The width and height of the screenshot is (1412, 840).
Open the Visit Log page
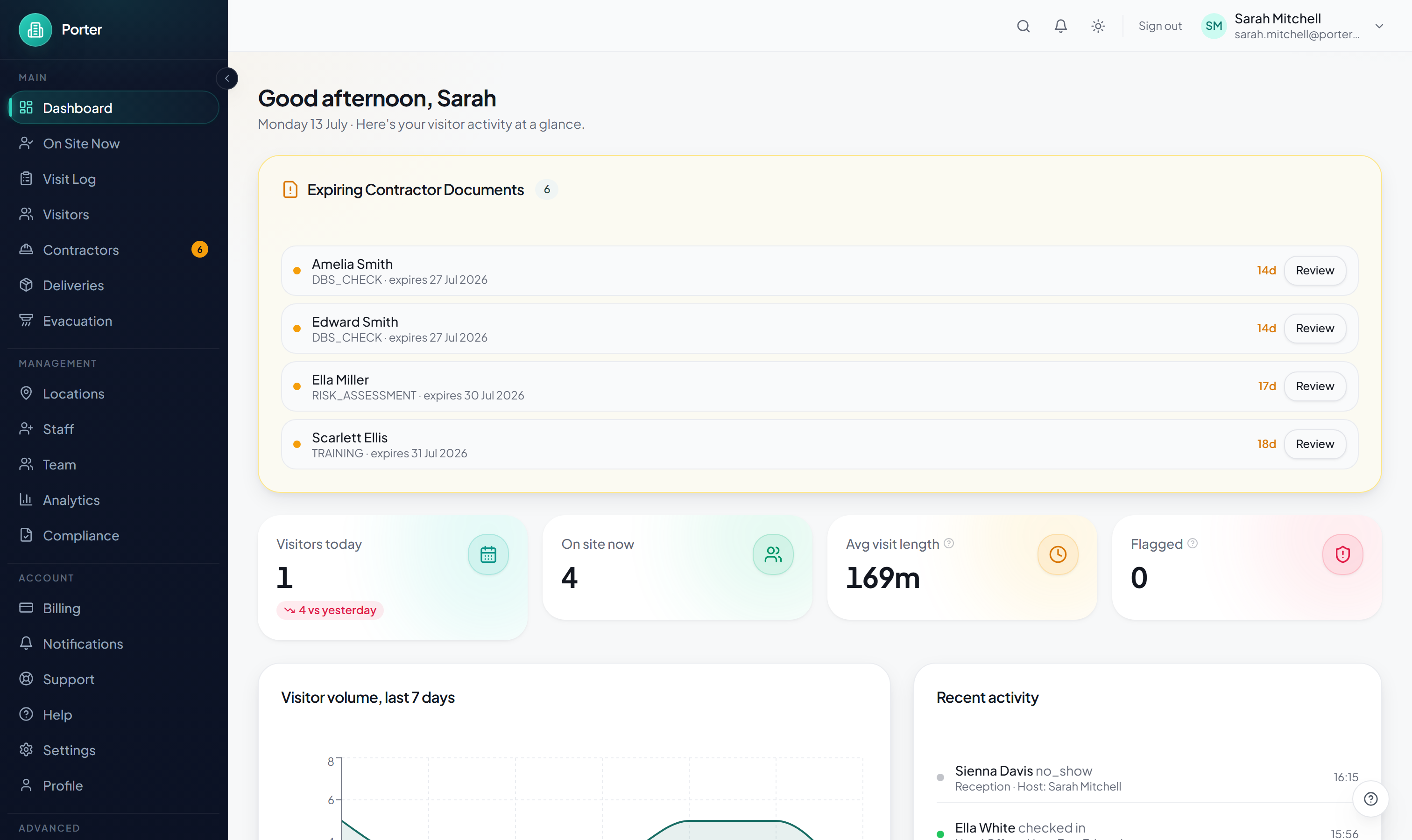pyautogui.click(x=114, y=179)
